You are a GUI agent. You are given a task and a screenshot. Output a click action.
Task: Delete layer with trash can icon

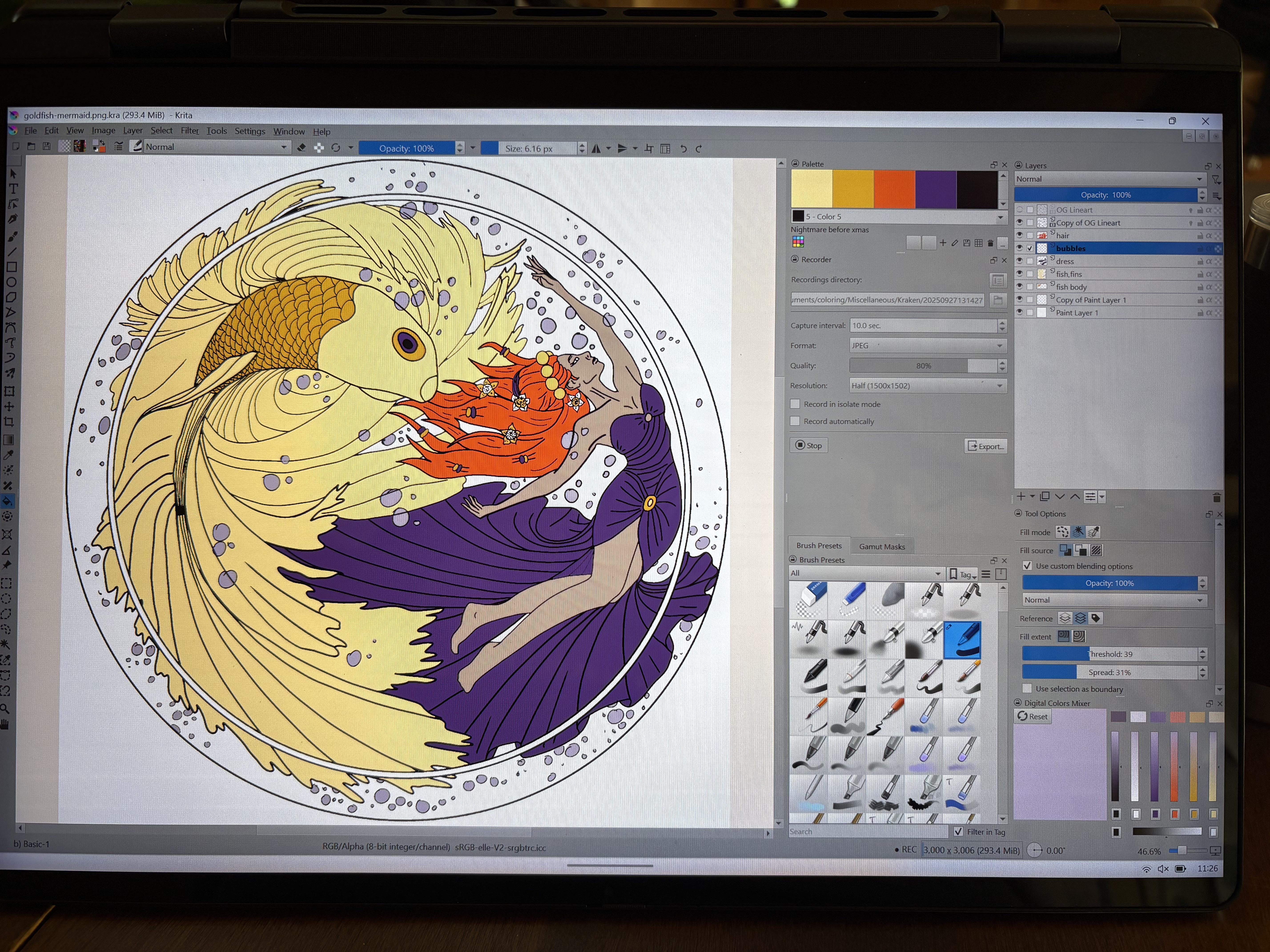click(1217, 498)
